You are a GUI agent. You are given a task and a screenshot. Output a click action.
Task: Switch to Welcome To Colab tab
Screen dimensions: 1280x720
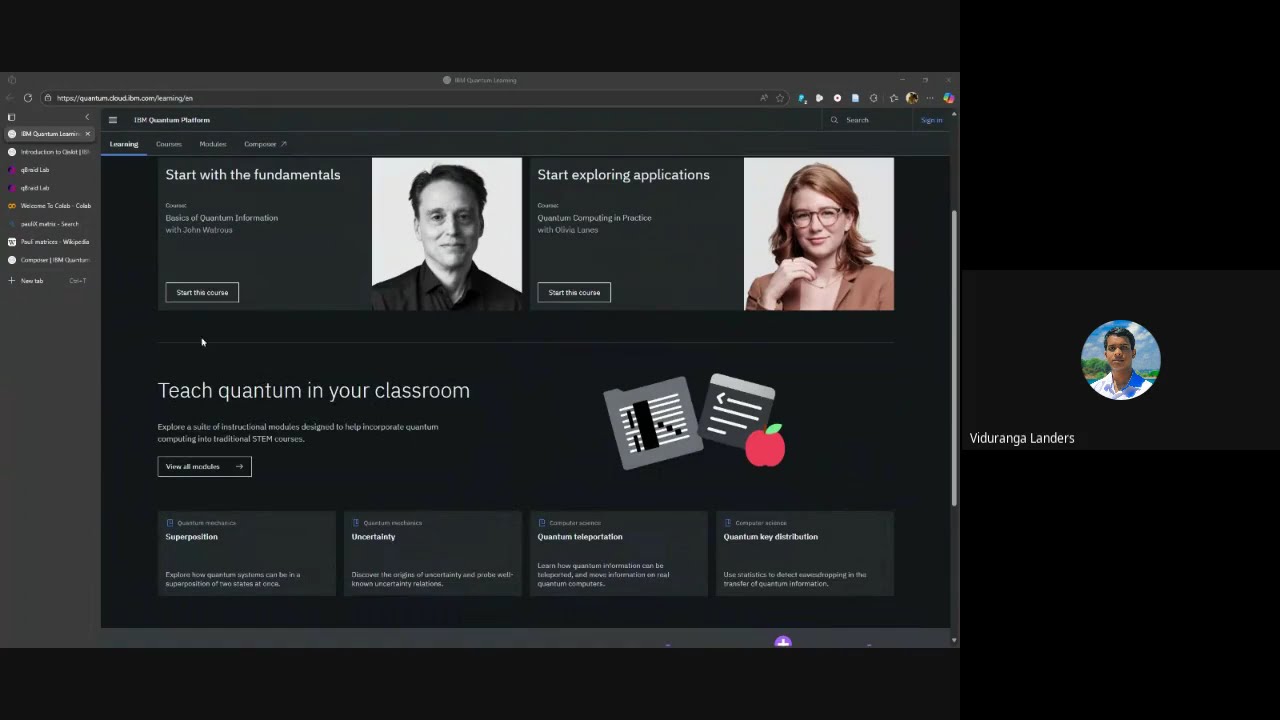48,206
